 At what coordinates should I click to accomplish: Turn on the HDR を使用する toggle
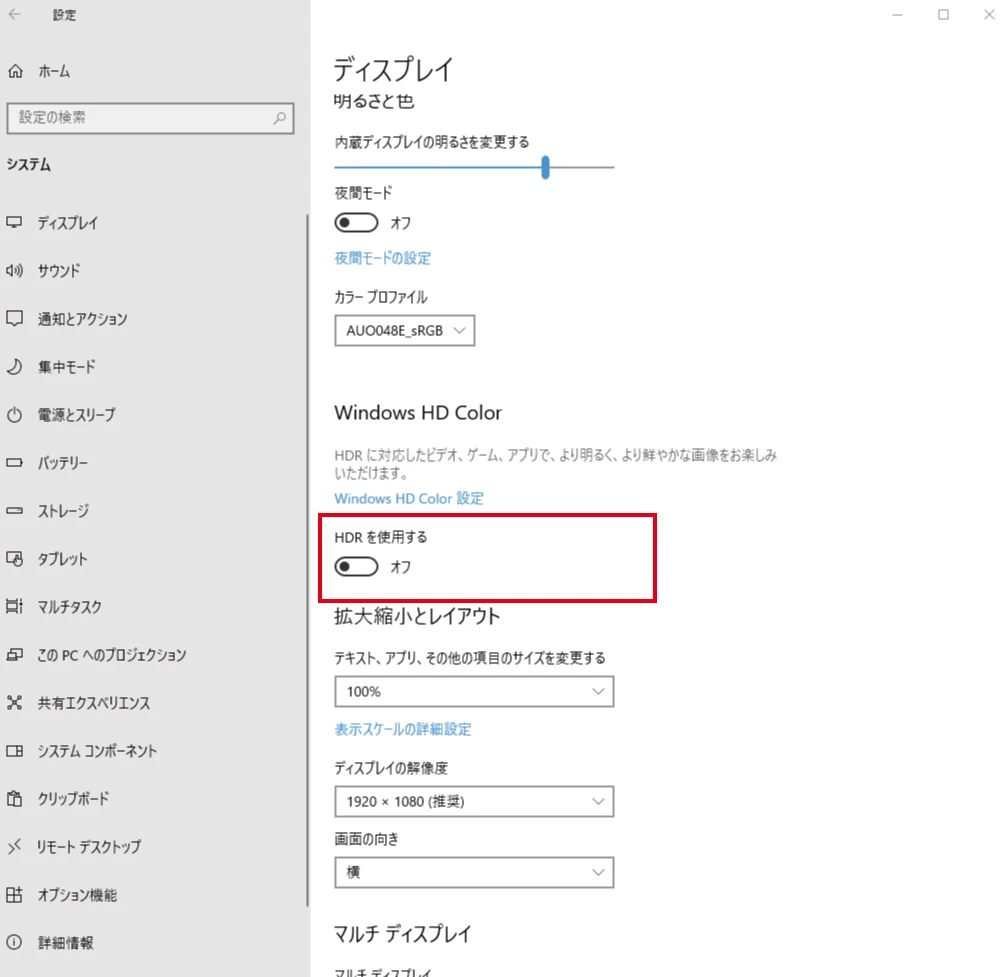(x=356, y=566)
